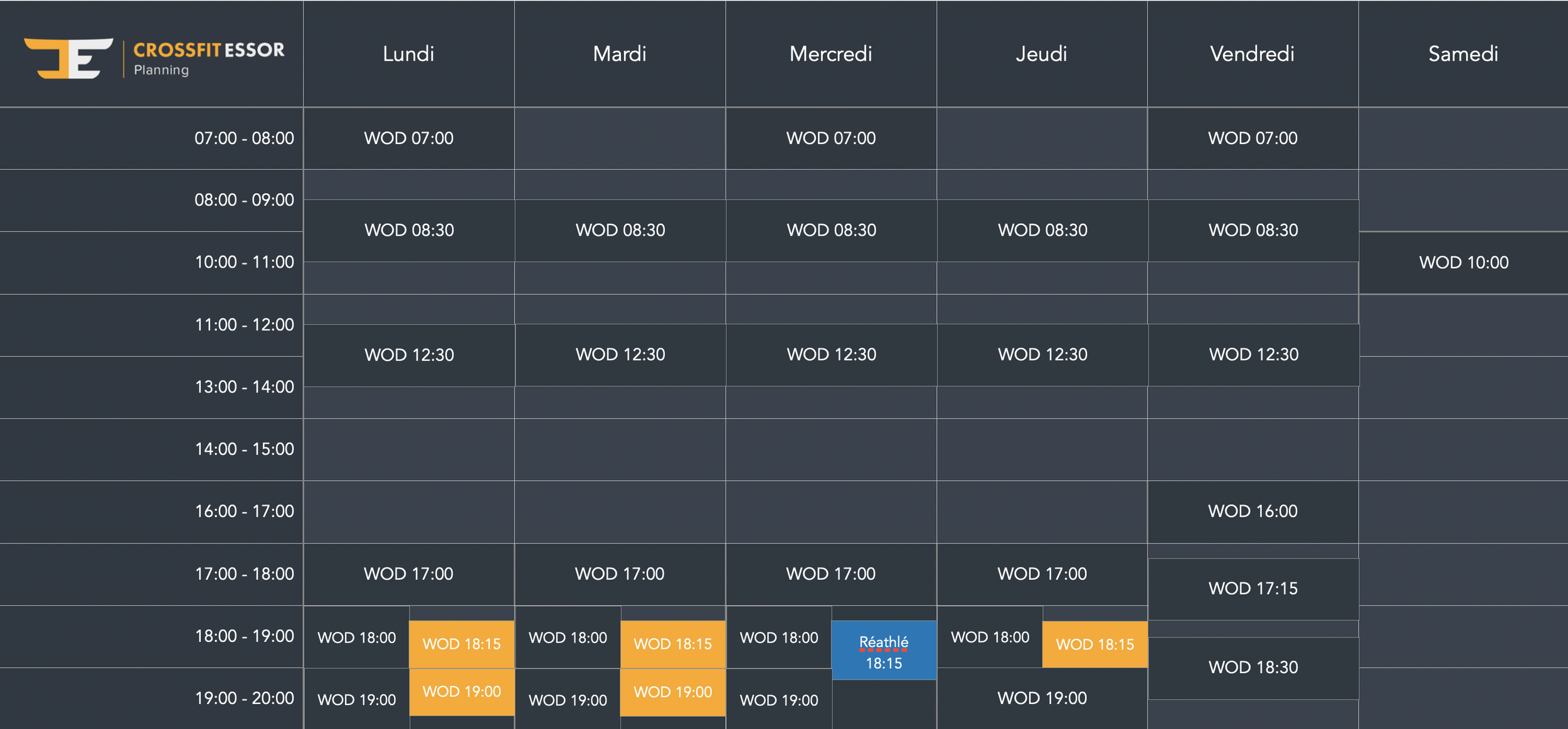Click the 14:00 - 15:00 time row label
The height and width of the screenshot is (729, 1568).
[x=244, y=449]
